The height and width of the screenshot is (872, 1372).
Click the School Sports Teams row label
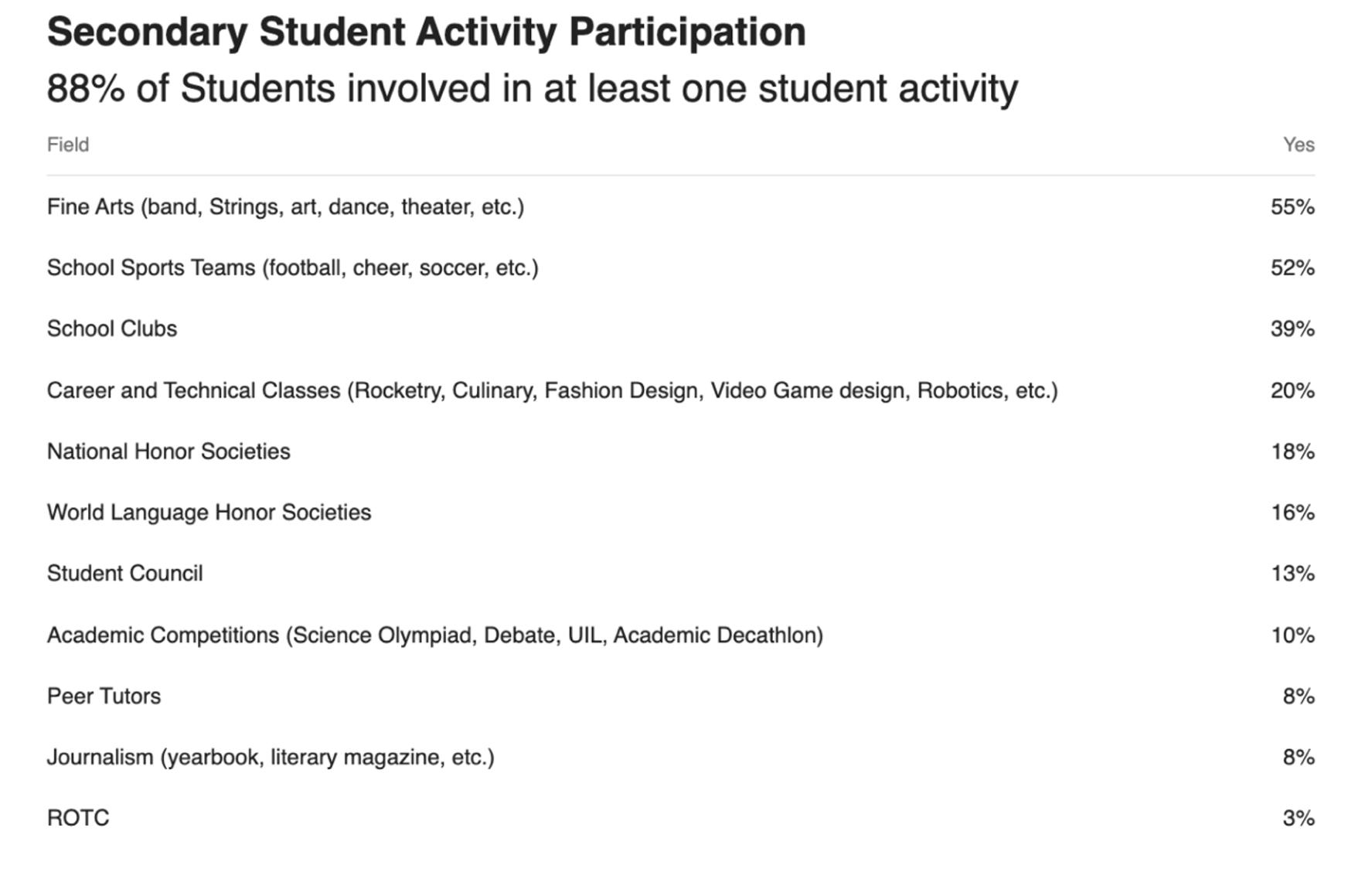point(292,268)
